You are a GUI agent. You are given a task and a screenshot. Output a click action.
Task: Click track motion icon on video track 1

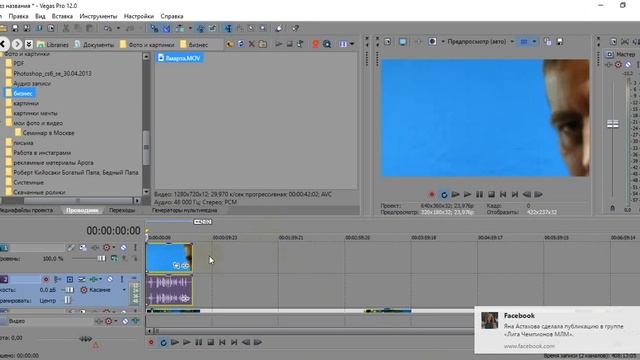83,247
